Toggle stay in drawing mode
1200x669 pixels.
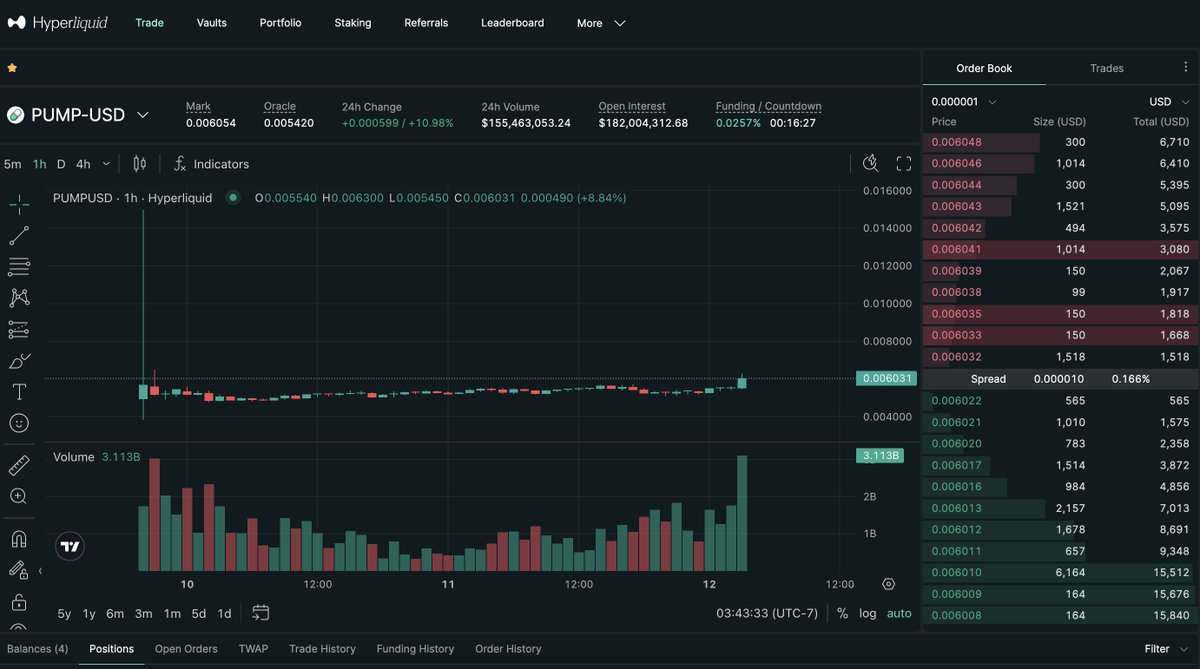tap(19, 570)
